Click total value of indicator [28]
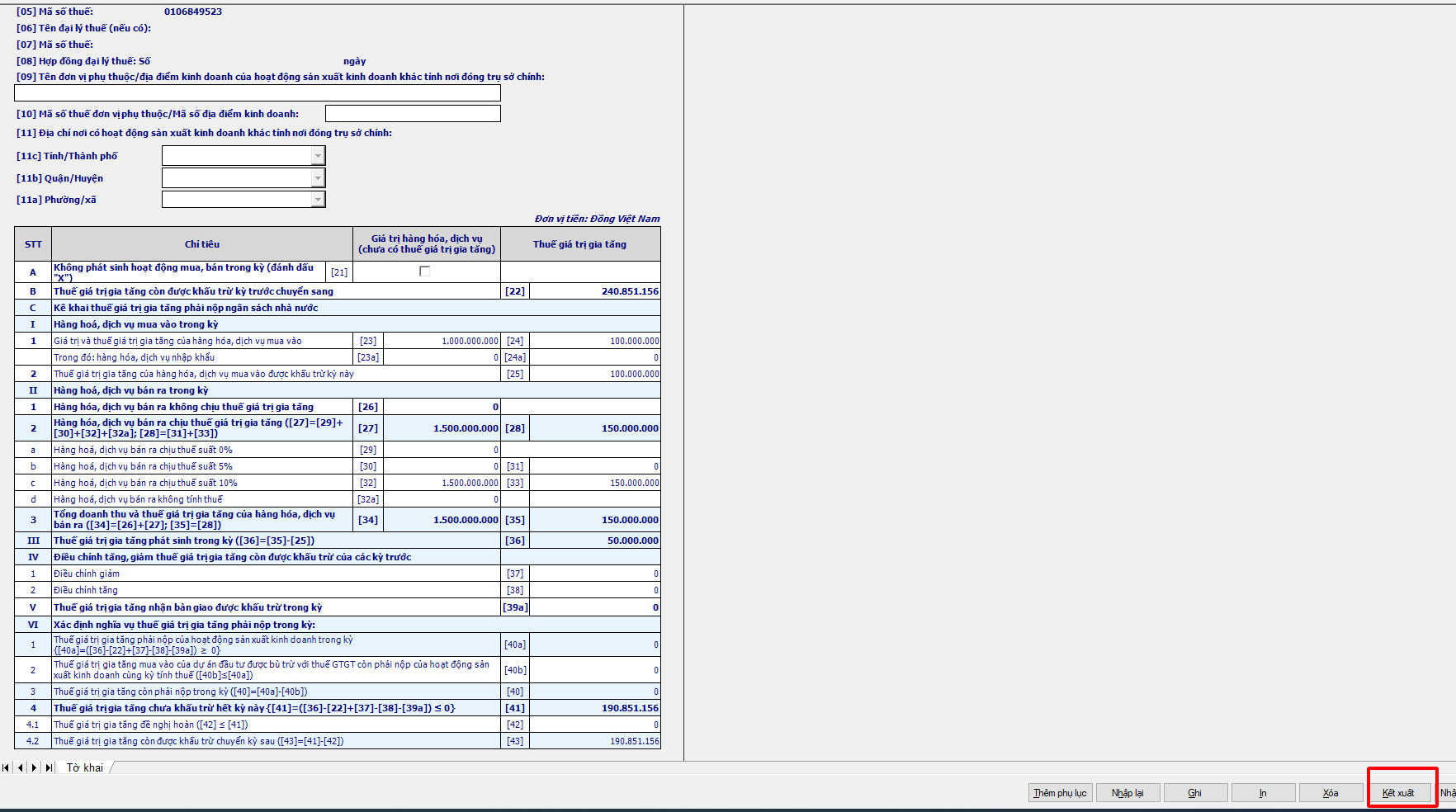1456x812 pixels. pos(595,428)
